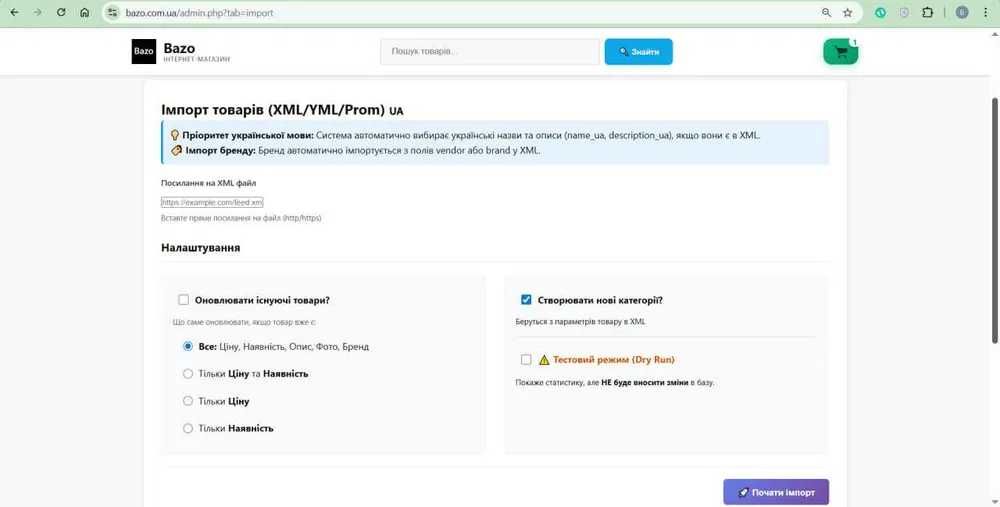Uncheck 'Створювати нові категорії?' checkbox
This screenshot has width=1000, height=507.
point(526,300)
